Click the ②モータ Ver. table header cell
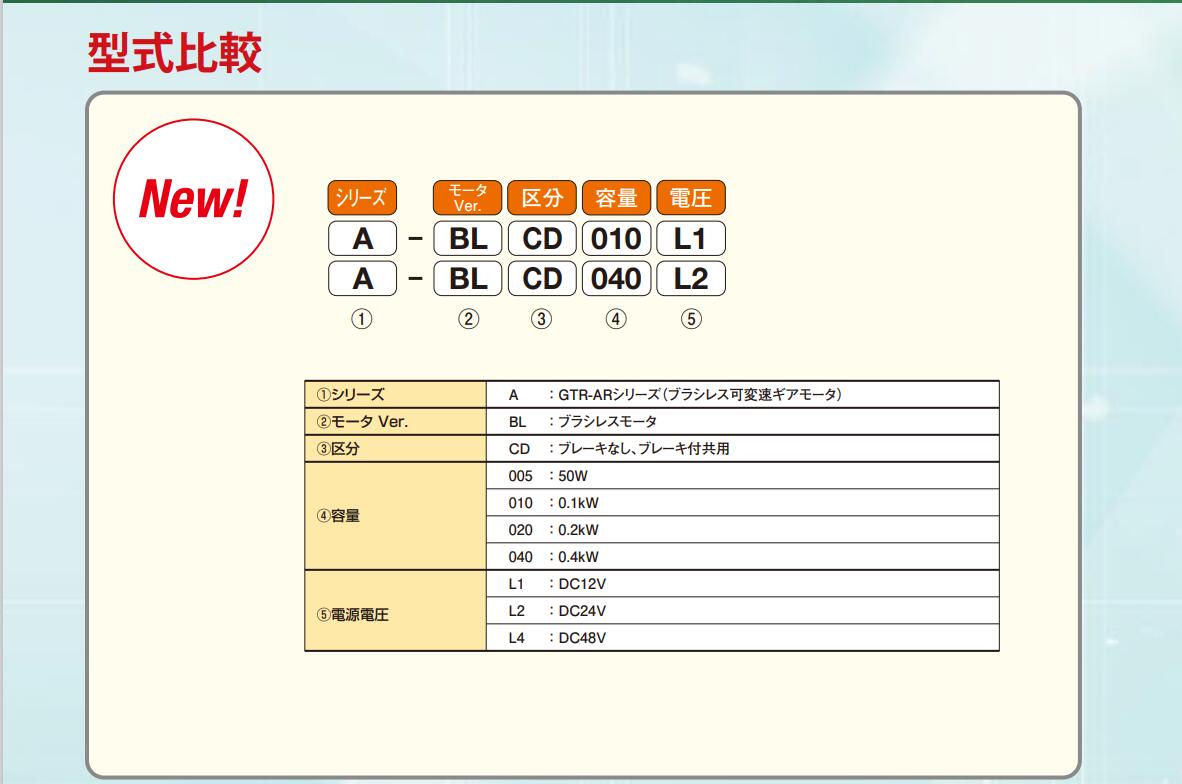This screenshot has height=784, width=1182. 395,422
